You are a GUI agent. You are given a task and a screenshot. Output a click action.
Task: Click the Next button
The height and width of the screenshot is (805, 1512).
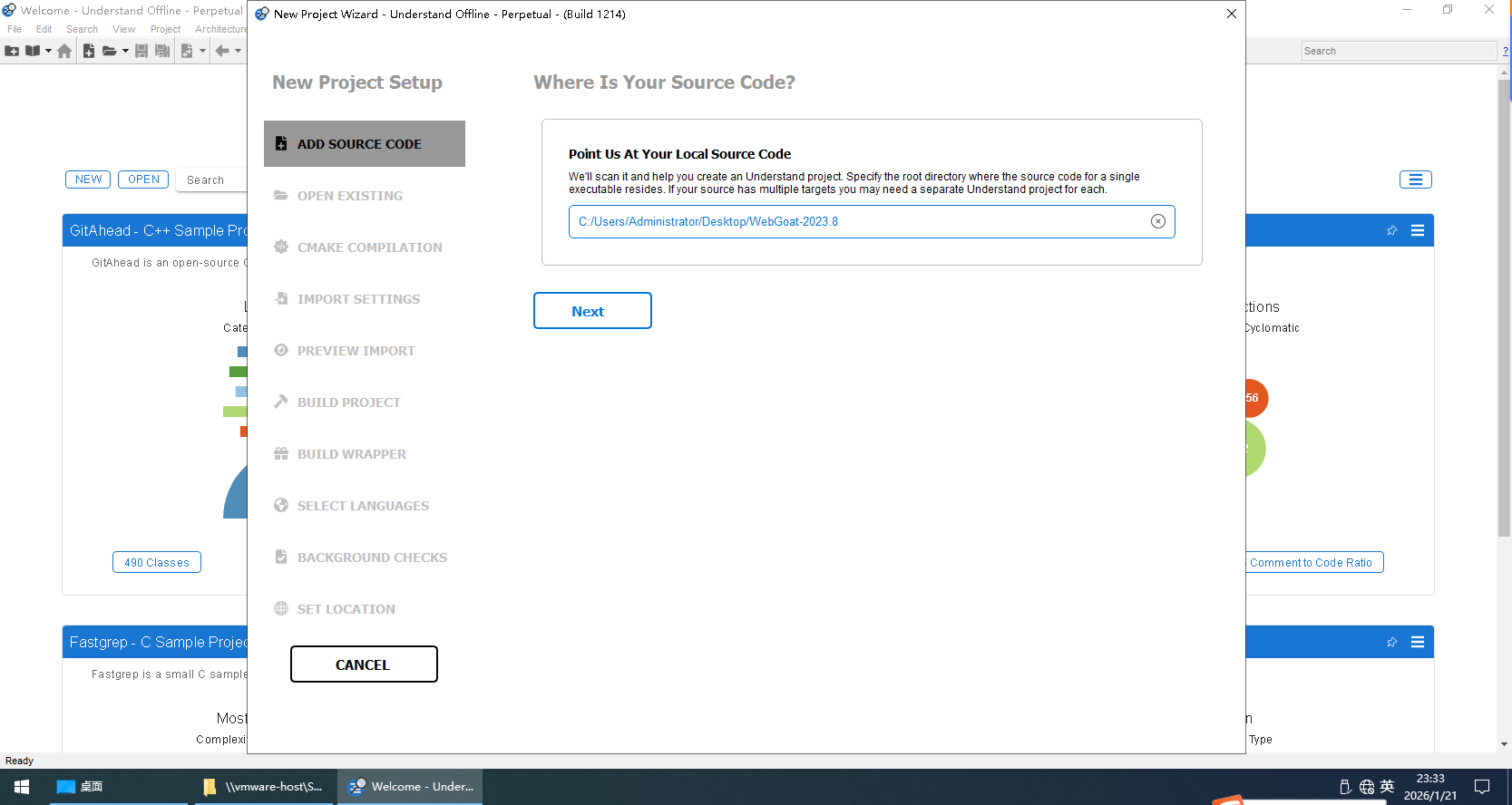click(591, 311)
